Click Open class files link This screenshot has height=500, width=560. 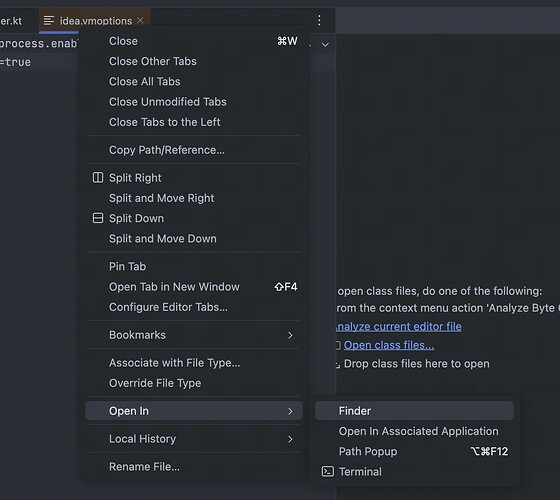[389, 345]
